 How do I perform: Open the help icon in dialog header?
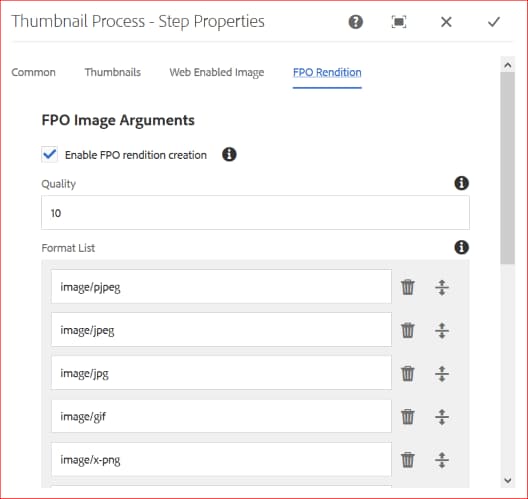click(356, 22)
